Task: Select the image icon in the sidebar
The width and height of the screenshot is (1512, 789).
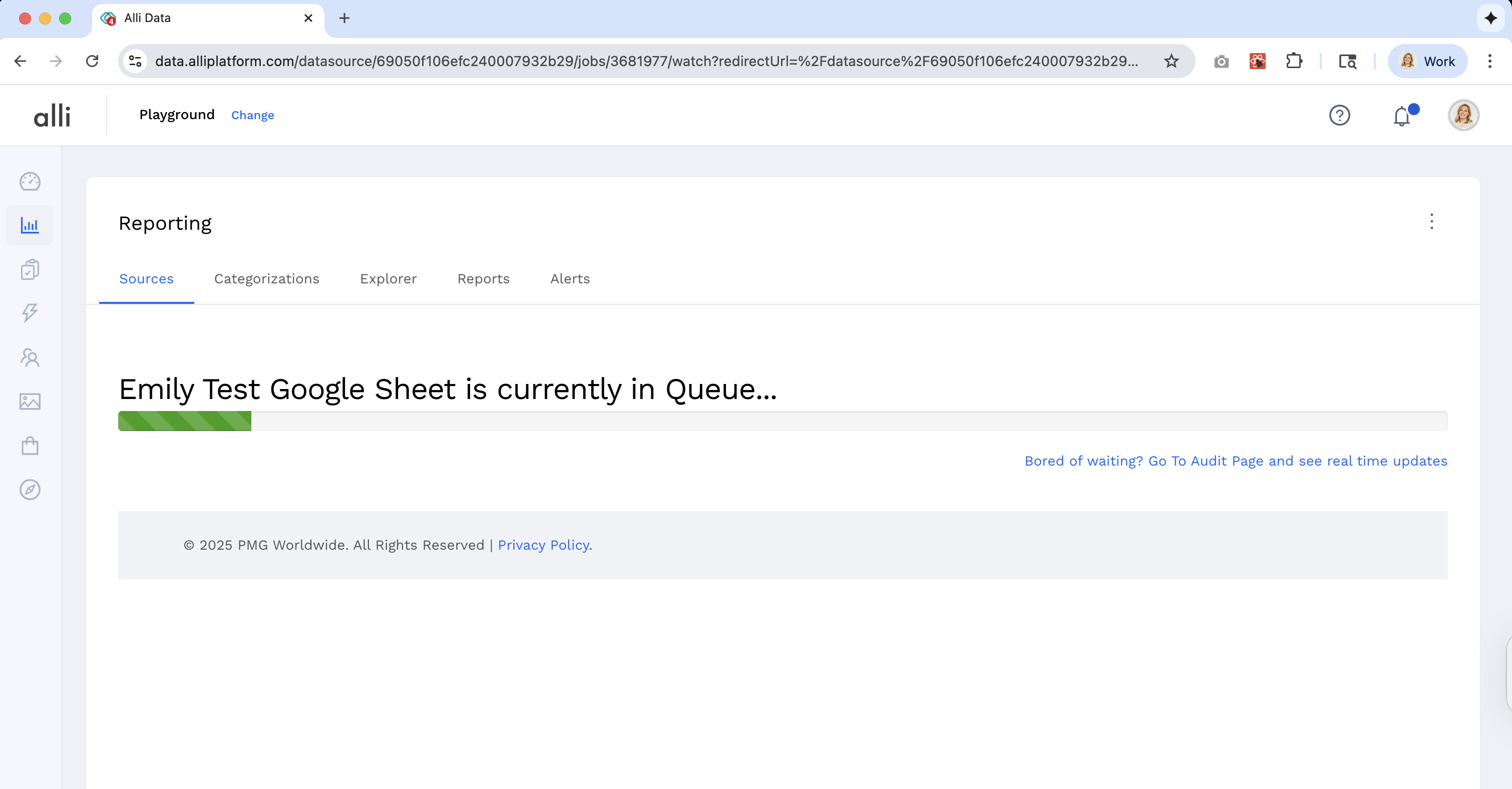Action: point(30,402)
